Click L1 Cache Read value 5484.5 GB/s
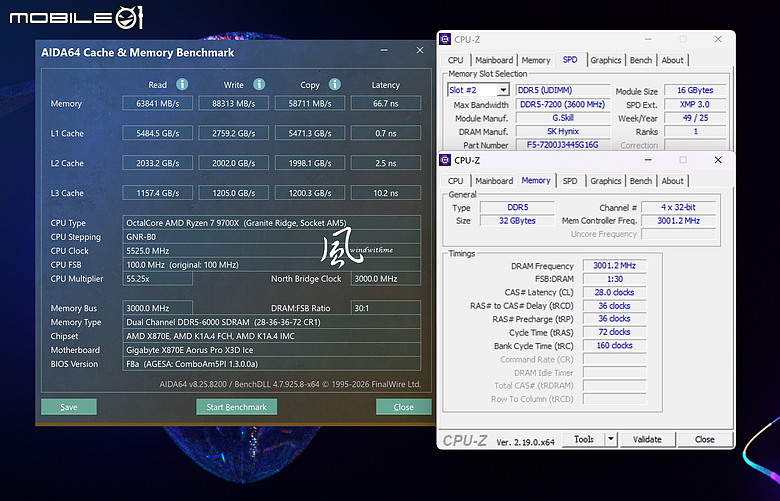 (x=158, y=133)
